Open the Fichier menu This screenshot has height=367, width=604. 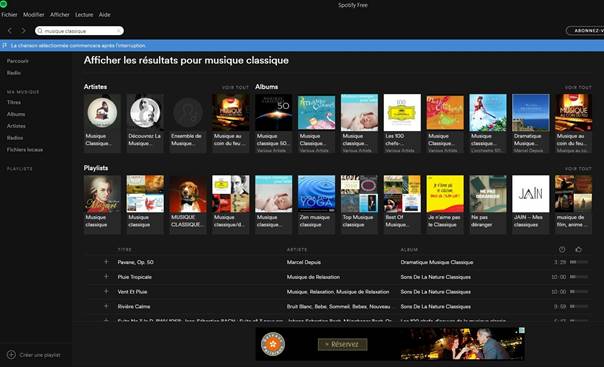[9, 15]
